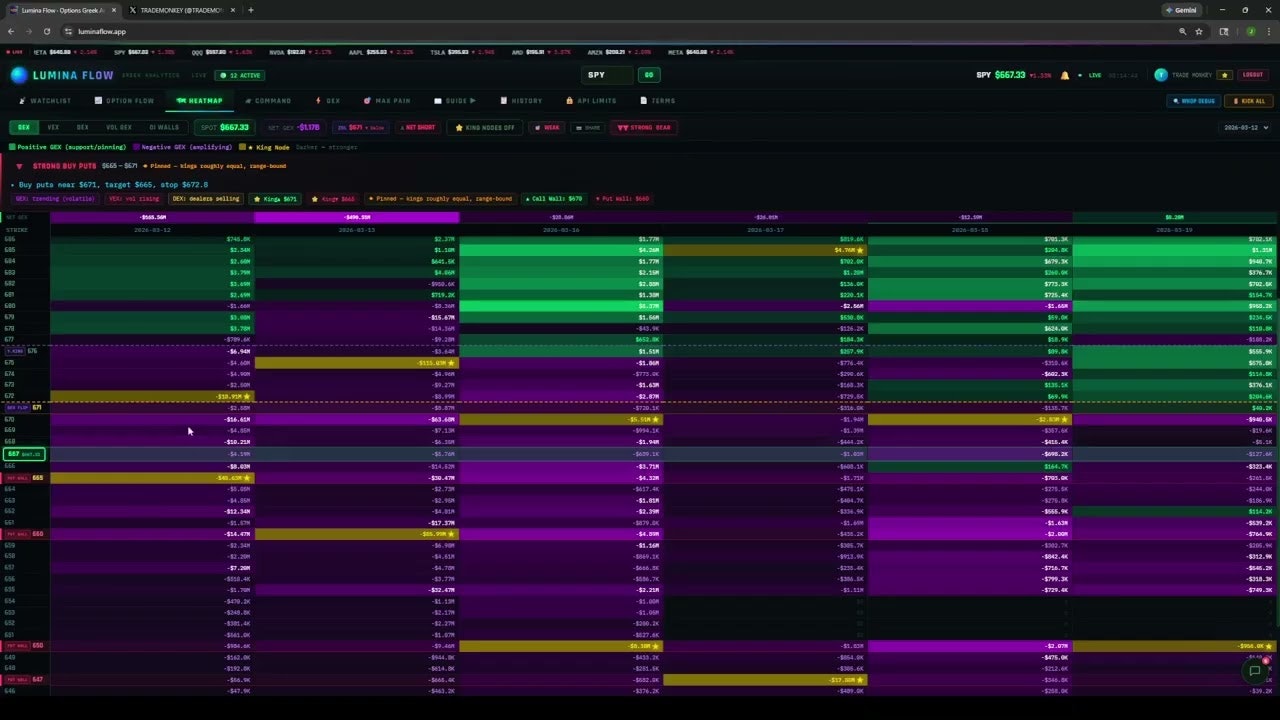
Task: Click the SPY ticker input field
Action: click(x=607, y=75)
